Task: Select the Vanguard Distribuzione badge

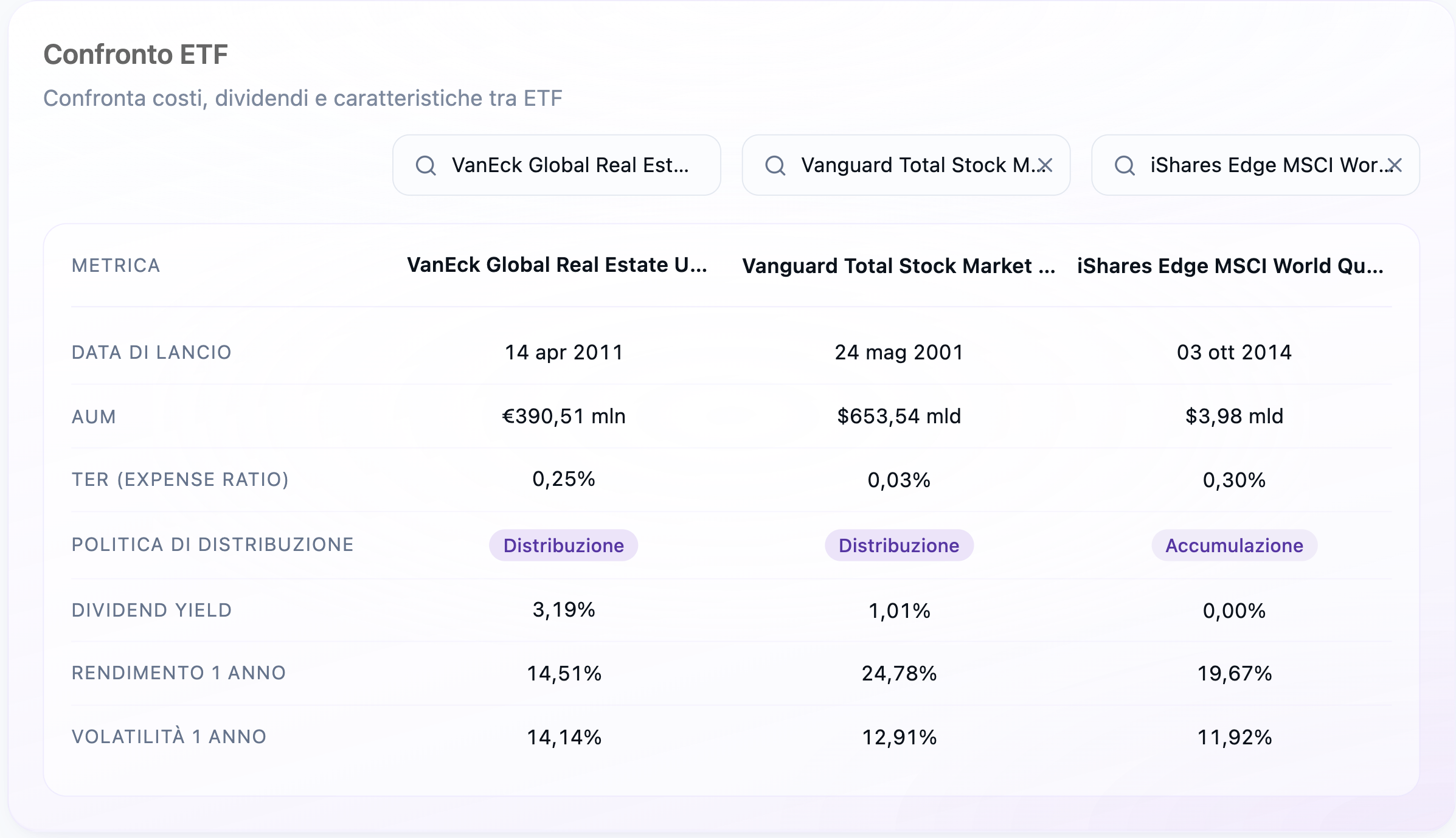Action: point(899,545)
